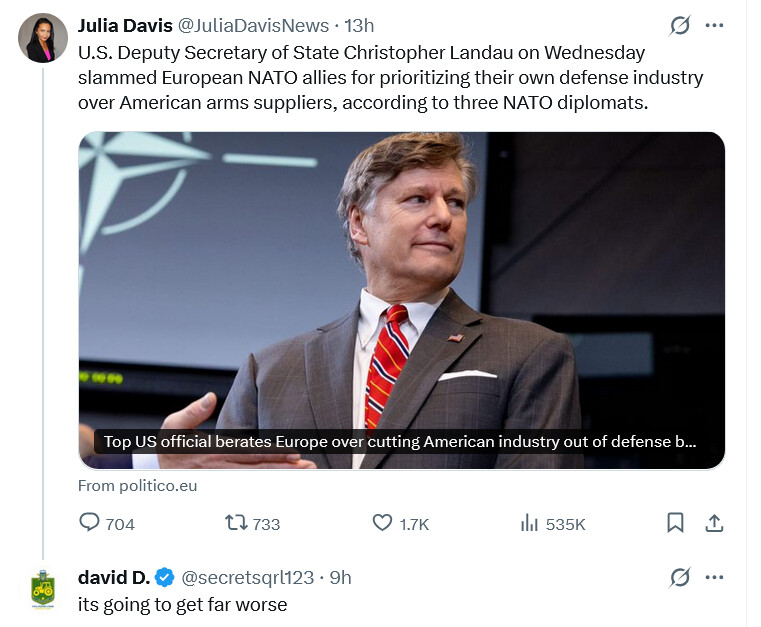
Task: Click david D.'s verified badge
Action: point(165,578)
